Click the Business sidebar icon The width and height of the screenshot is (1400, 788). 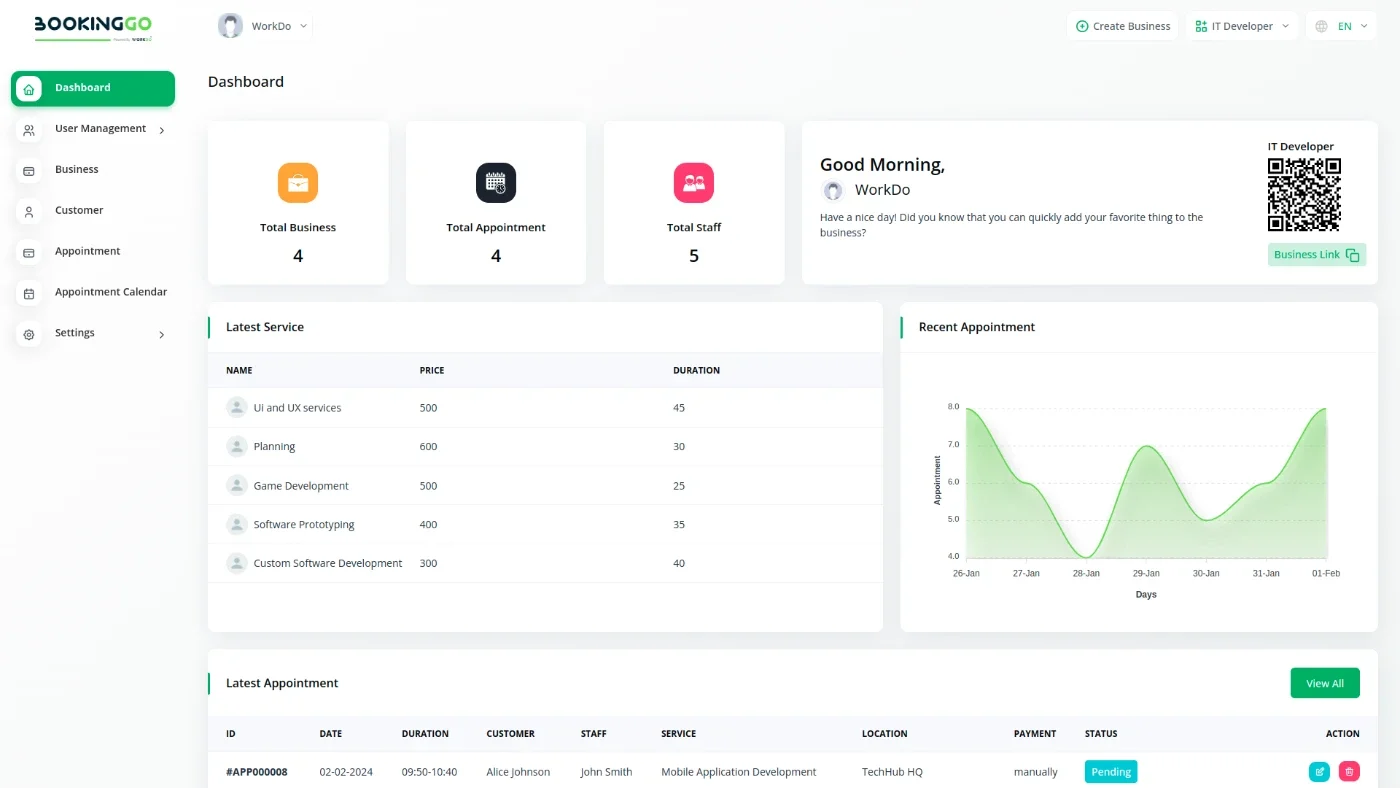pyautogui.click(x=29, y=171)
